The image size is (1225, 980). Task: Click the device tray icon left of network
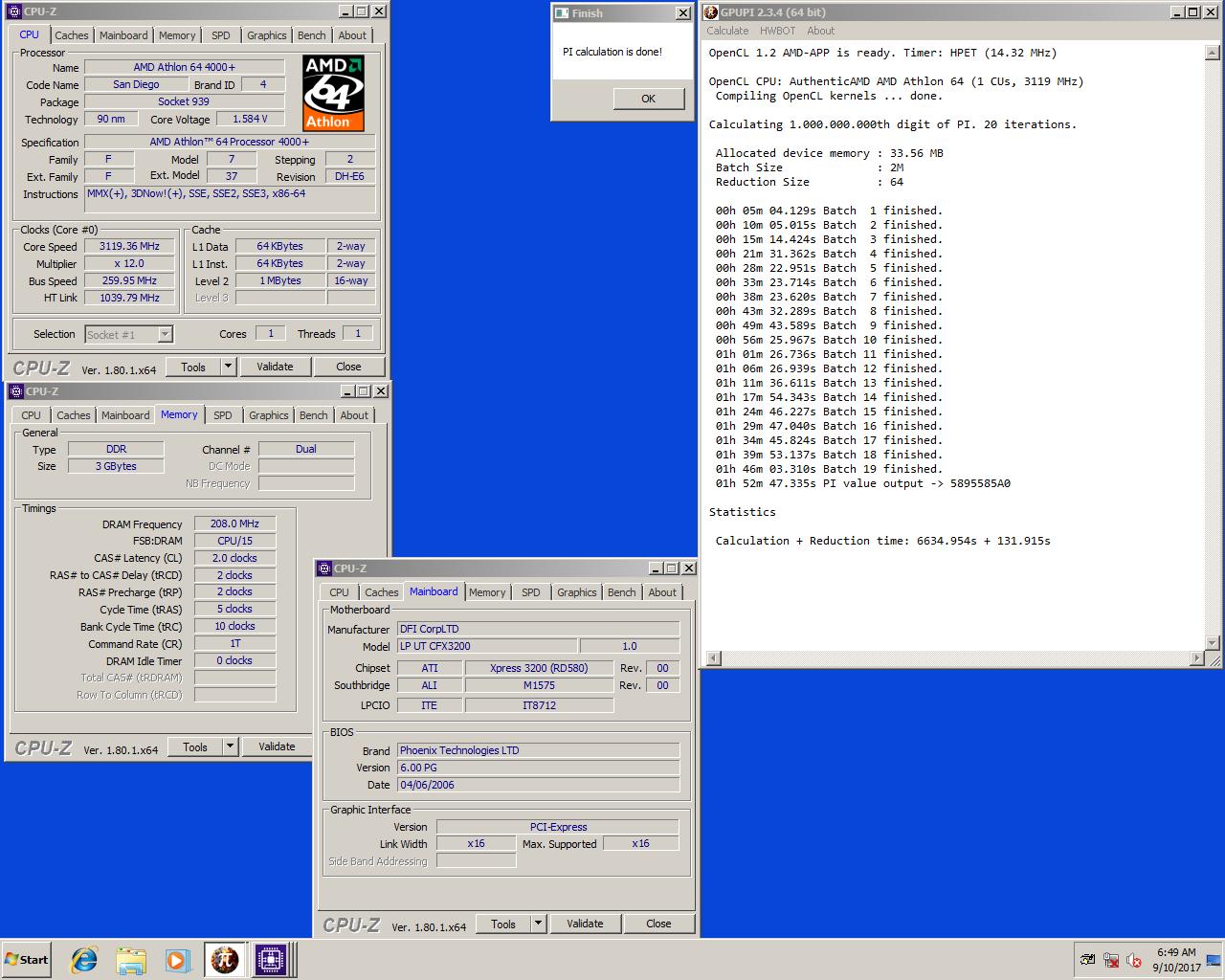(x=1088, y=960)
